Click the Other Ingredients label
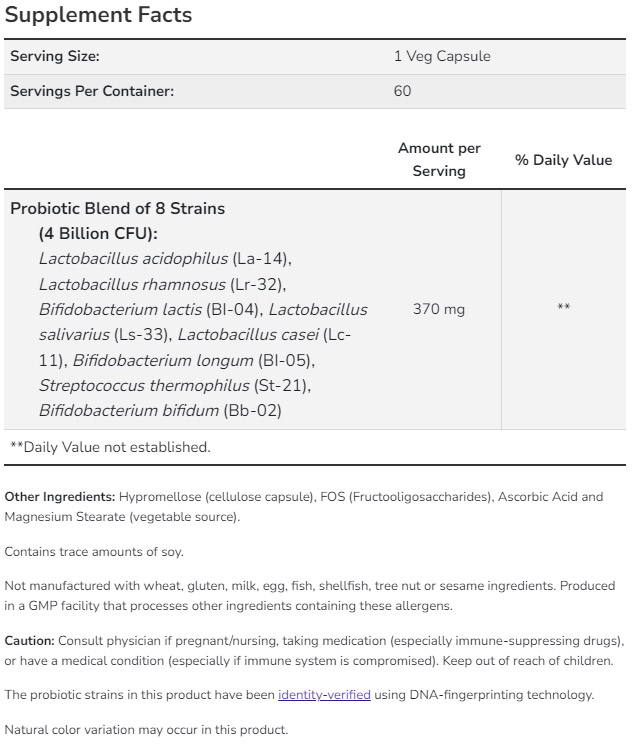This screenshot has width=632, height=744. click(60, 497)
